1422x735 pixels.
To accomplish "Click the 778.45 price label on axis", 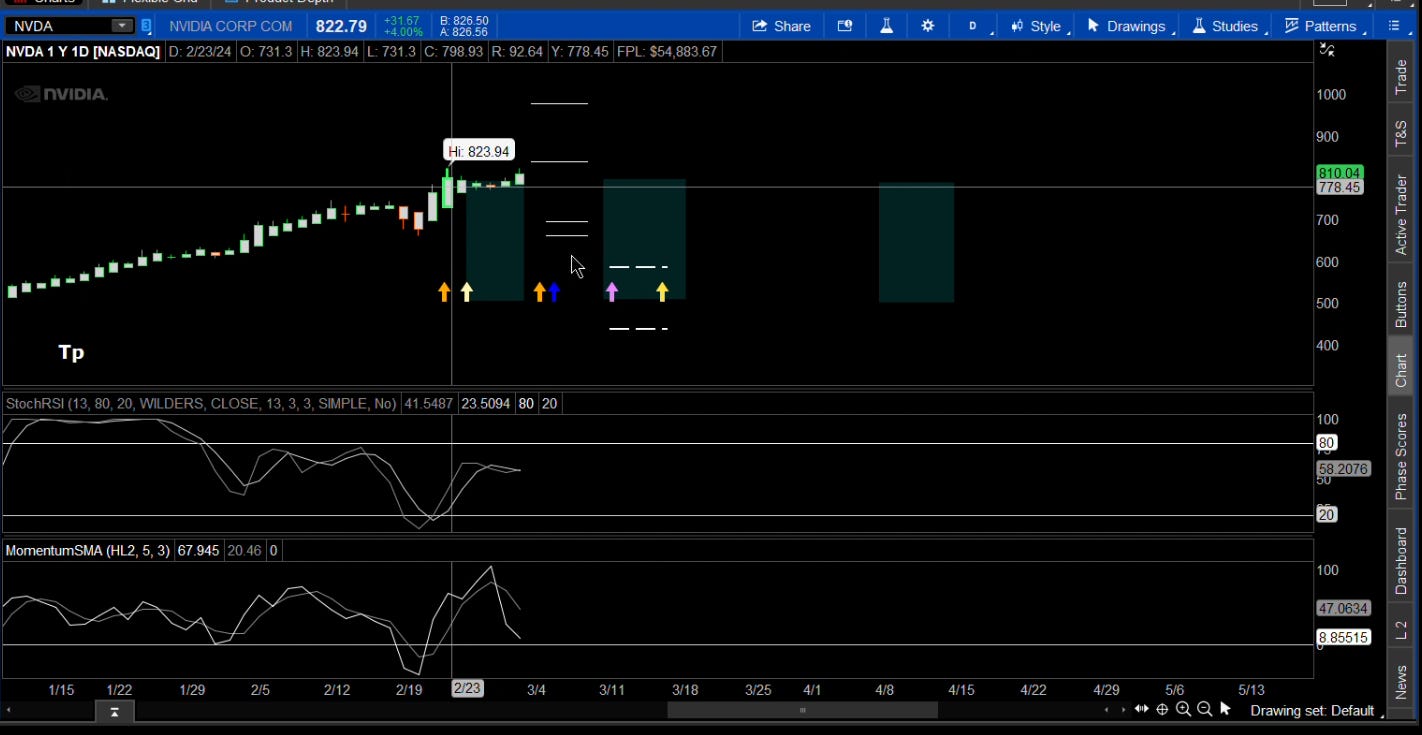I will click(1340, 187).
